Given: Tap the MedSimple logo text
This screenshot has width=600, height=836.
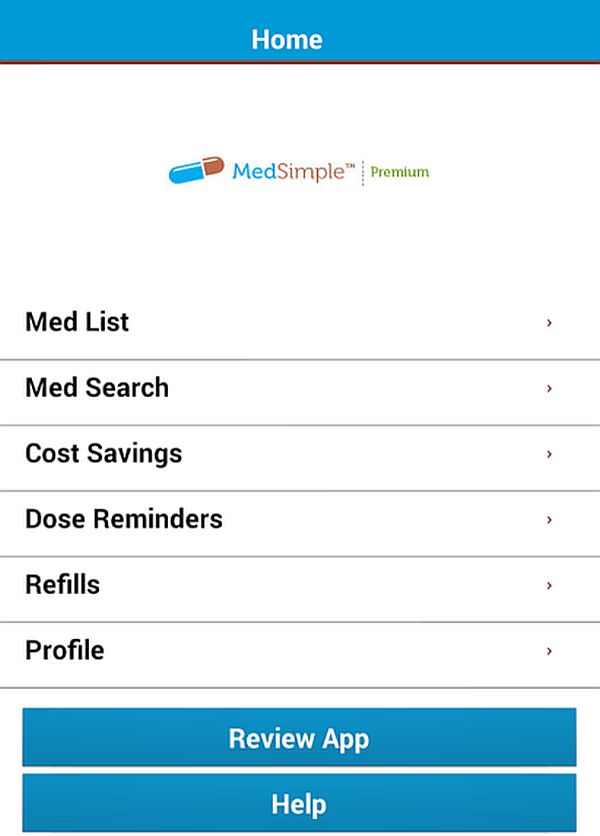Looking at the screenshot, I should pos(289,172).
